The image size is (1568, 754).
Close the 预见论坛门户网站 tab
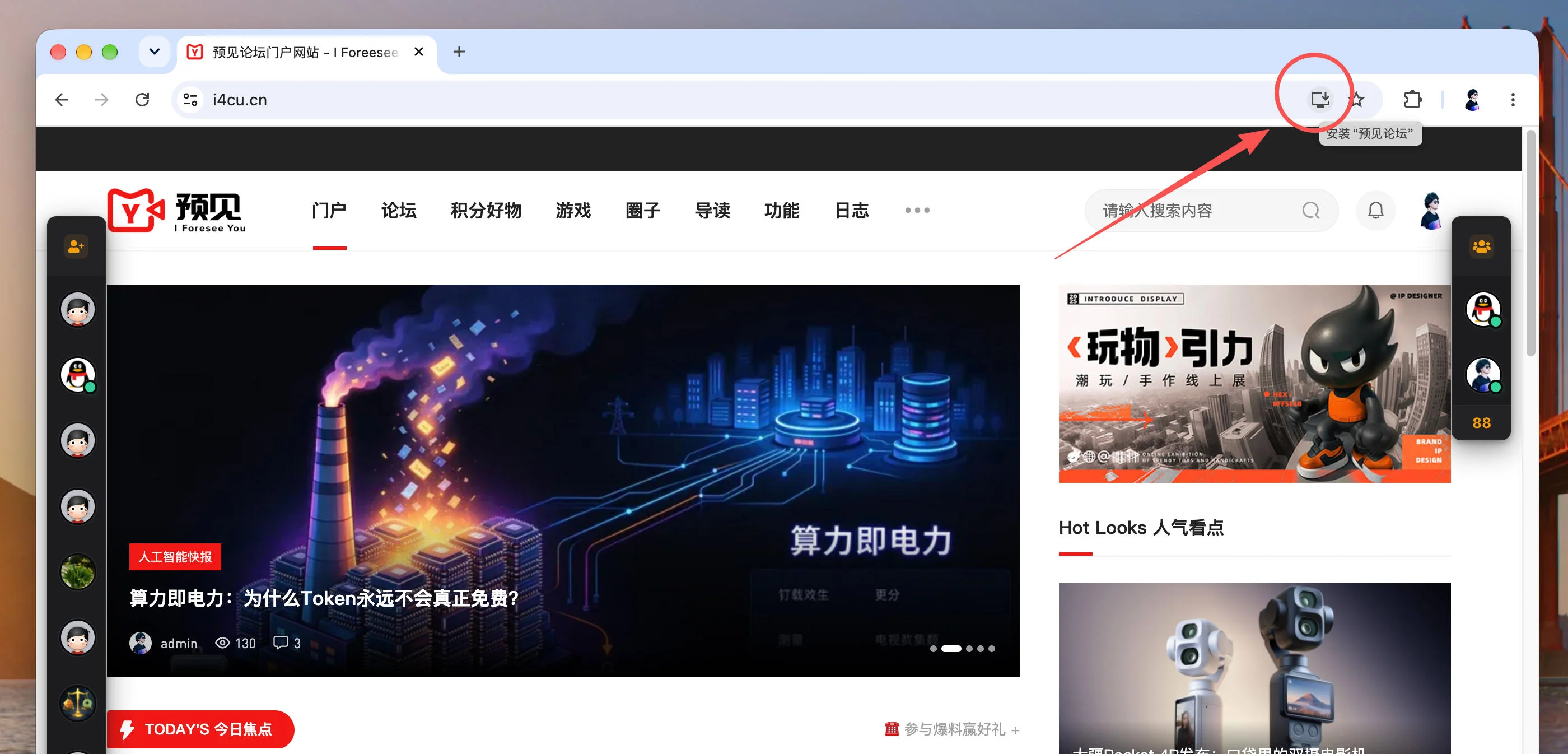click(419, 52)
